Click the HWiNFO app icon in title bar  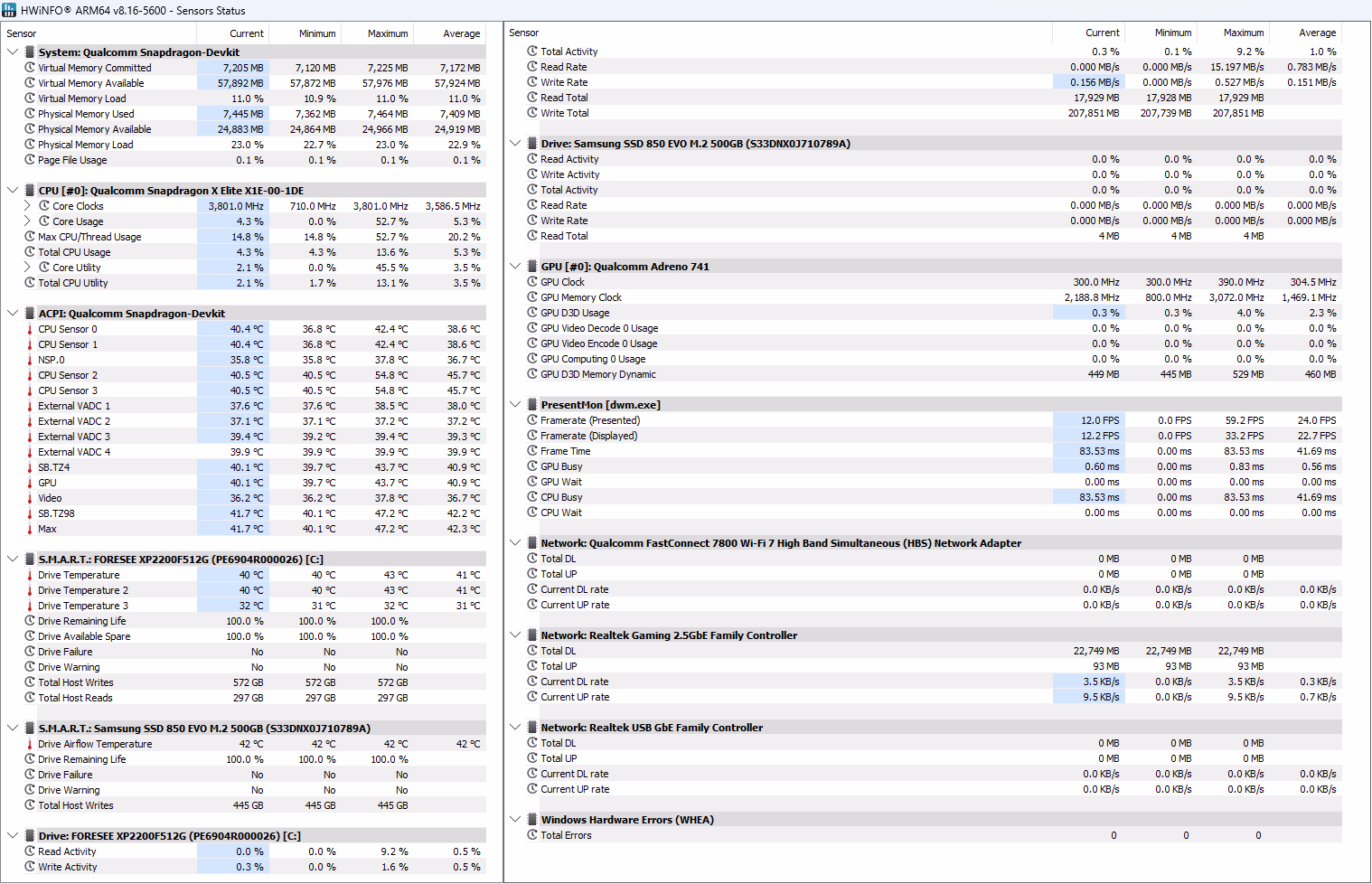coord(10,10)
